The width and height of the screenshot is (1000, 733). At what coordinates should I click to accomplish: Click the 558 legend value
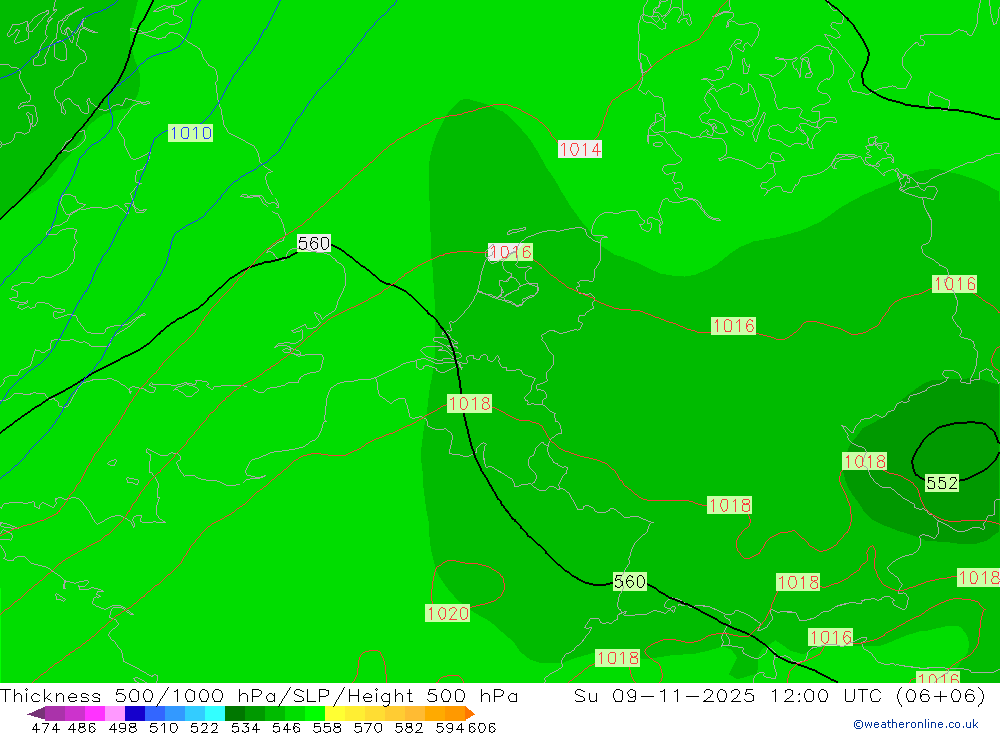point(327,727)
